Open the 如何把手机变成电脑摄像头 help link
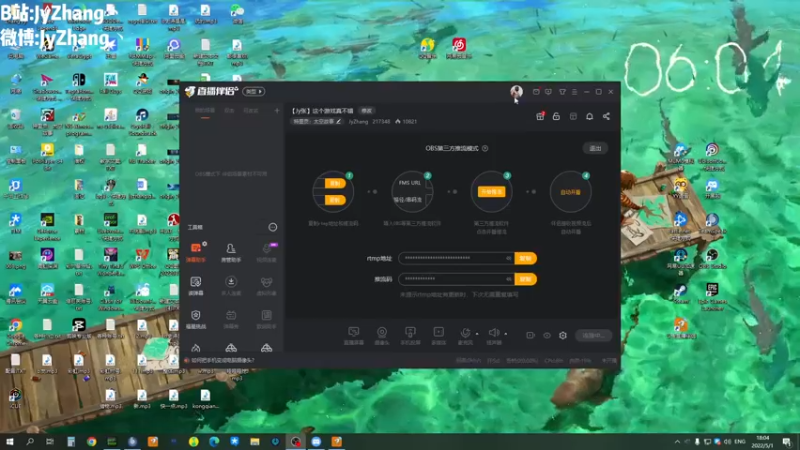Image resolution: width=800 pixels, height=450 pixels. coord(222,360)
